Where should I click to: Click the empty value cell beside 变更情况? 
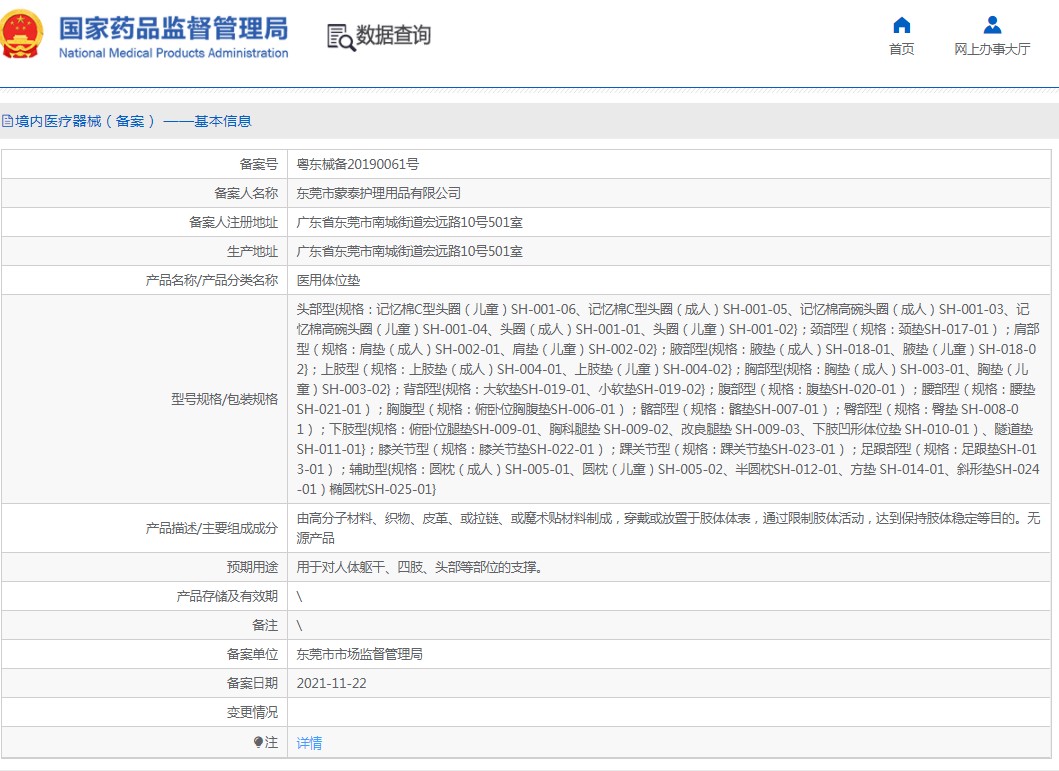669,712
